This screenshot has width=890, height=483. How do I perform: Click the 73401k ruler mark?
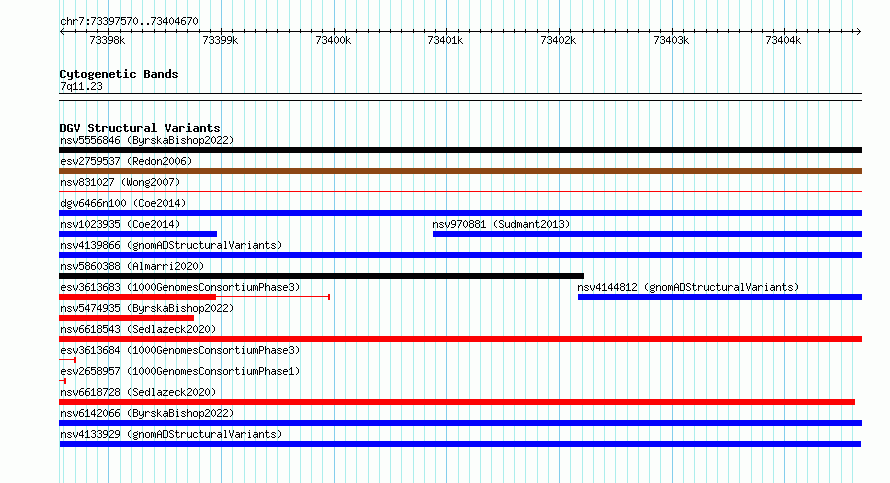click(446, 40)
